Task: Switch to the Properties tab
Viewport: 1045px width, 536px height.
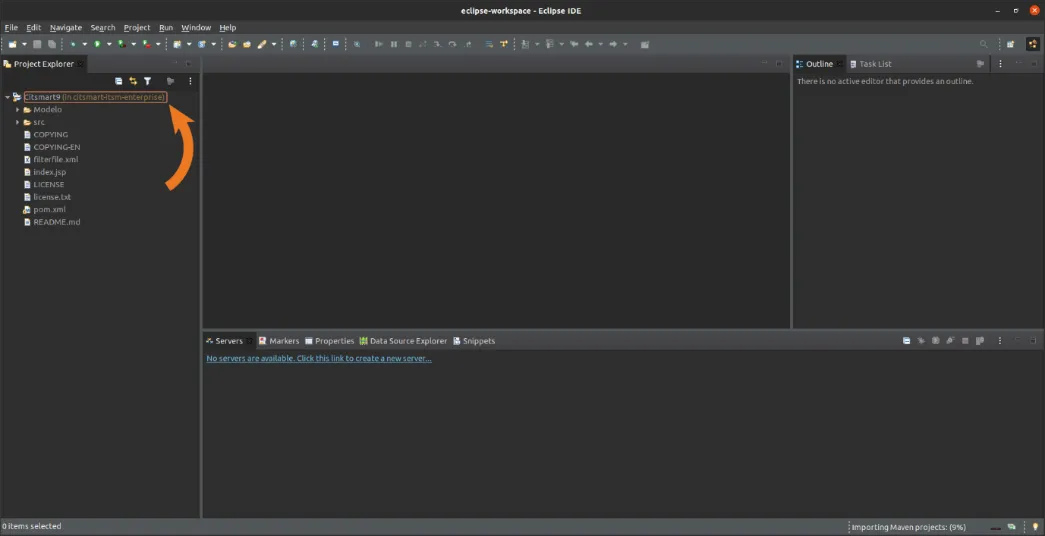Action: pyautogui.click(x=329, y=341)
